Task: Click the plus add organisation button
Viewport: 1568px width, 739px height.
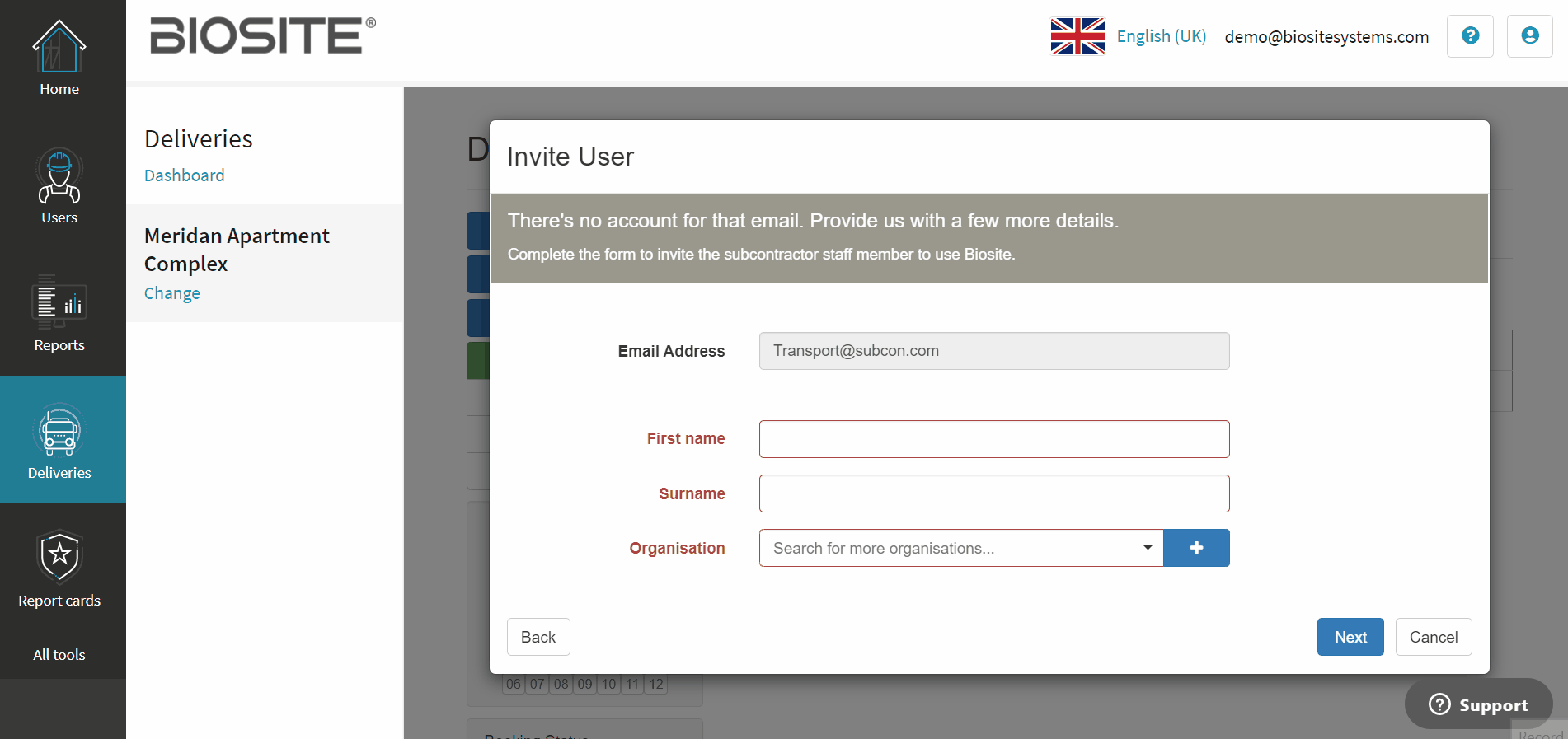Action: click(x=1196, y=548)
